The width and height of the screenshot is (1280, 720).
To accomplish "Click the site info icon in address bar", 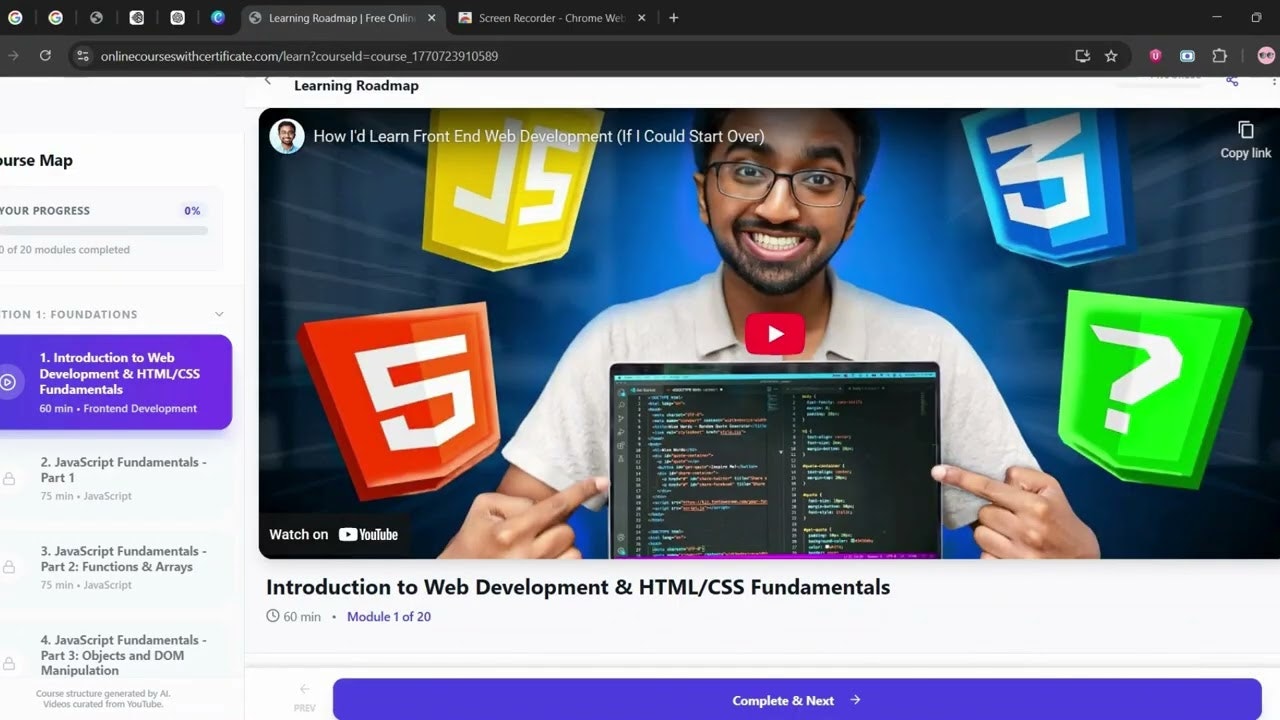I will (x=83, y=56).
